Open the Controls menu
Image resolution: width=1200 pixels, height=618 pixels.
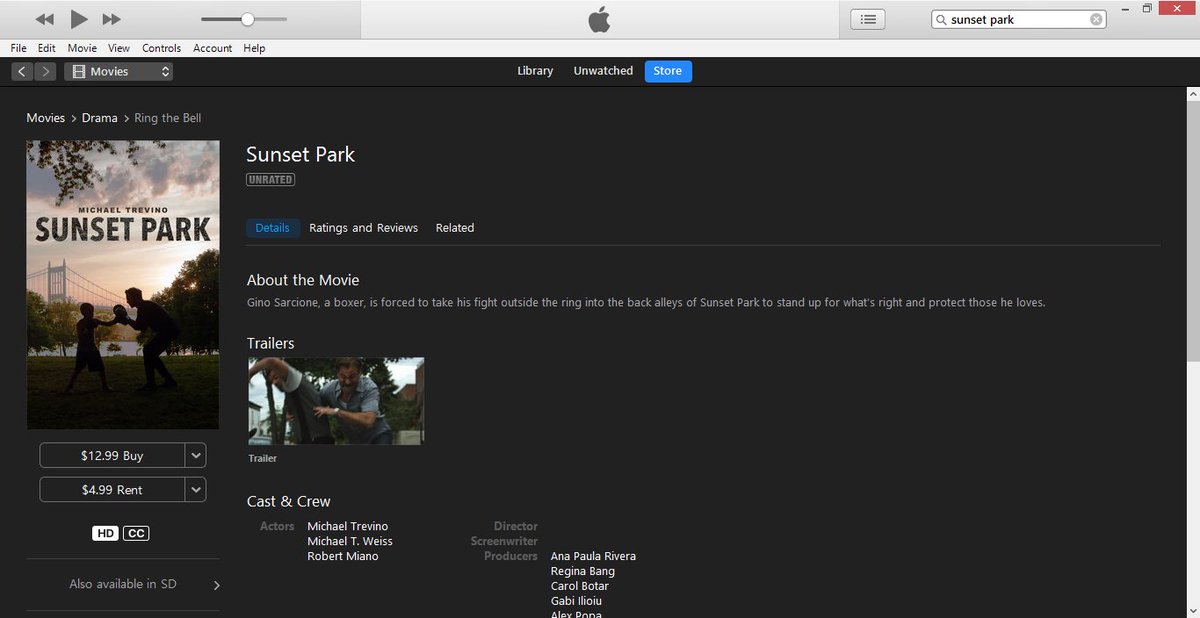pyautogui.click(x=161, y=48)
